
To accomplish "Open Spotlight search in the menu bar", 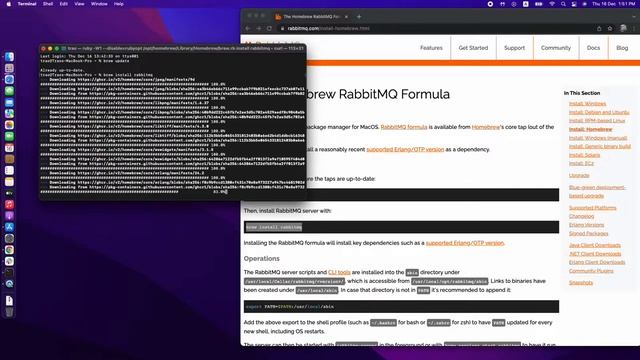I will point(563,4).
